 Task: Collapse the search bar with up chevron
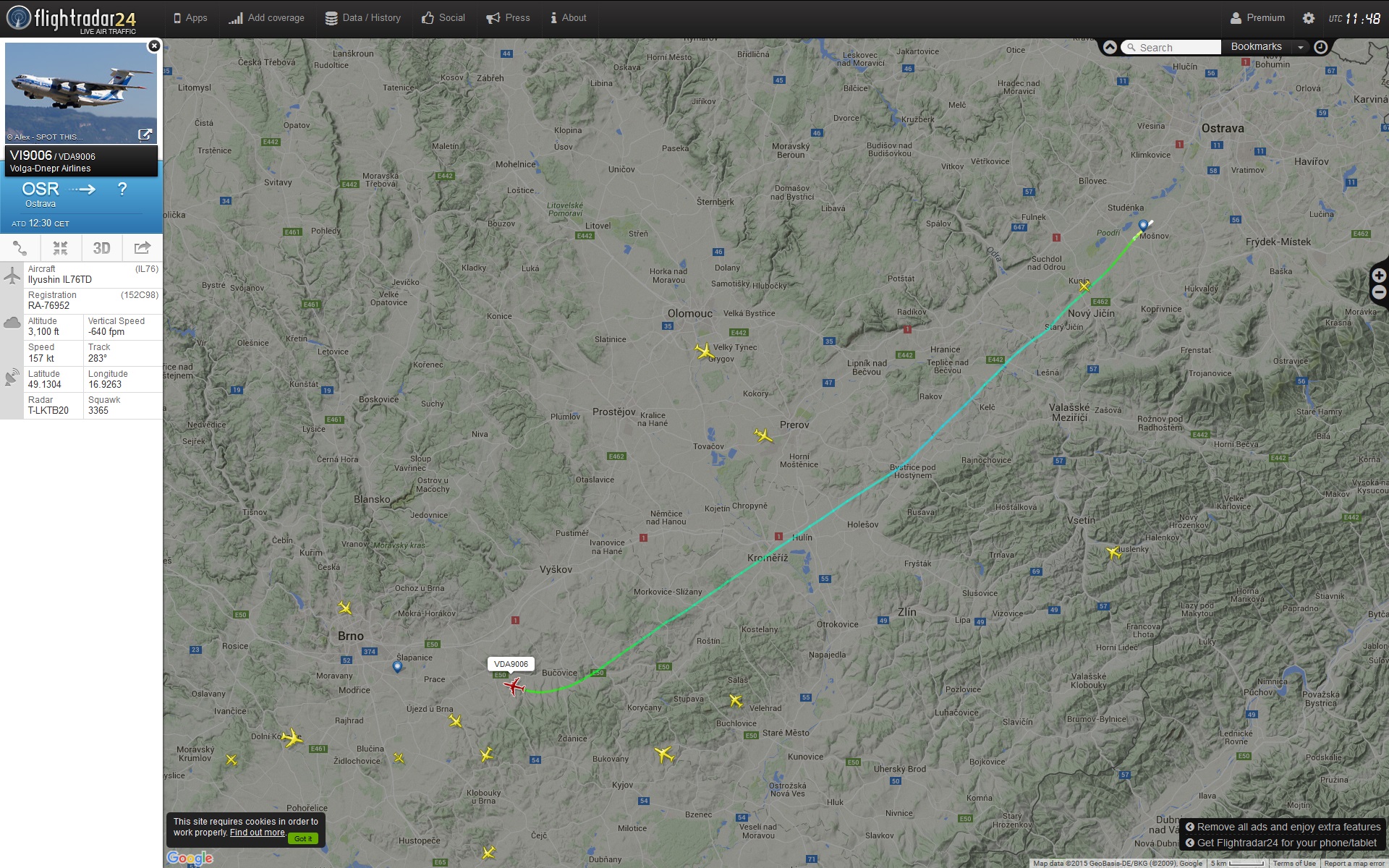[x=1110, y=47]
